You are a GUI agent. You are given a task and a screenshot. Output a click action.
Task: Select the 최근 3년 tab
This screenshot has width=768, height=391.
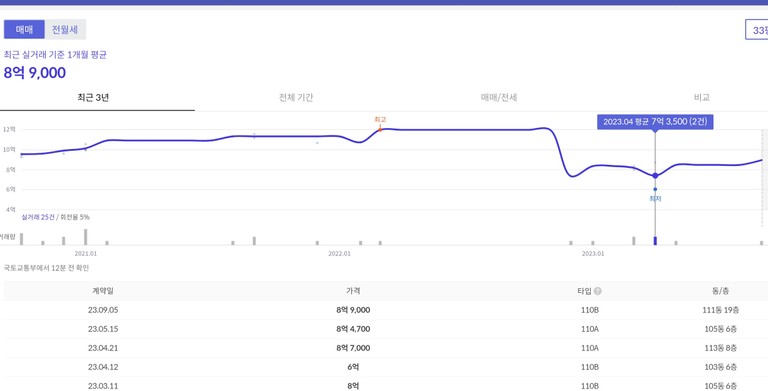coord(93,98)
